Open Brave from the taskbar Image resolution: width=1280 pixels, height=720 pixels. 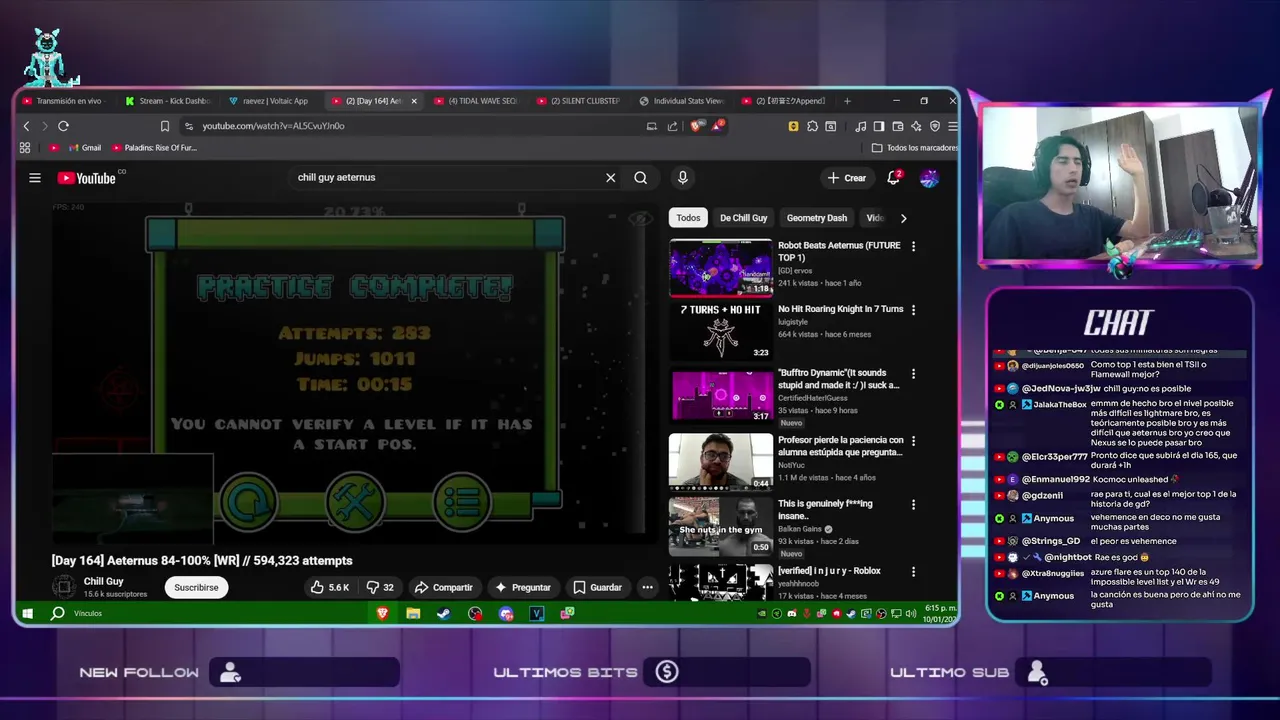point(382,613)
